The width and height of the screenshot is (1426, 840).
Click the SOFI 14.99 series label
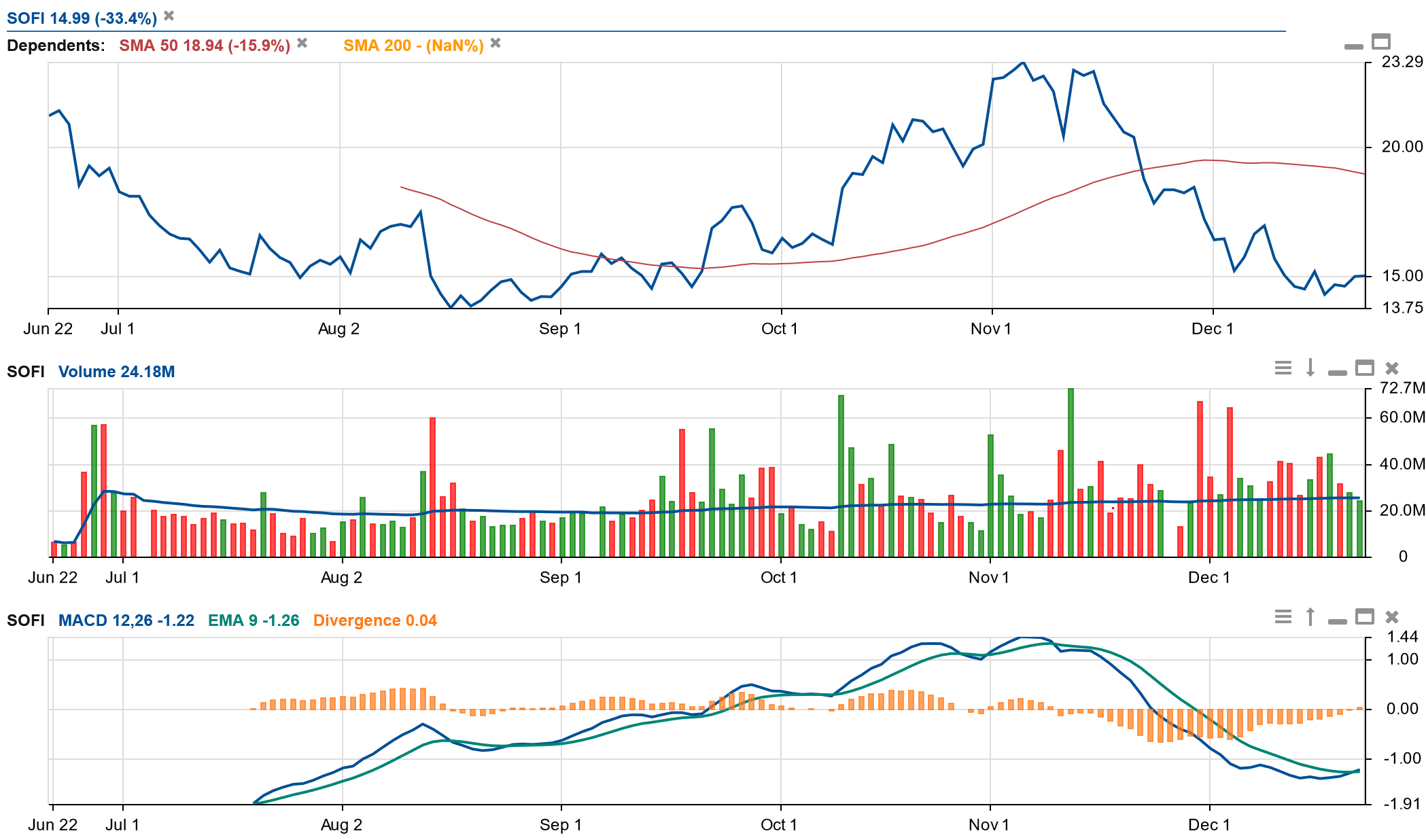coord(82,18)
